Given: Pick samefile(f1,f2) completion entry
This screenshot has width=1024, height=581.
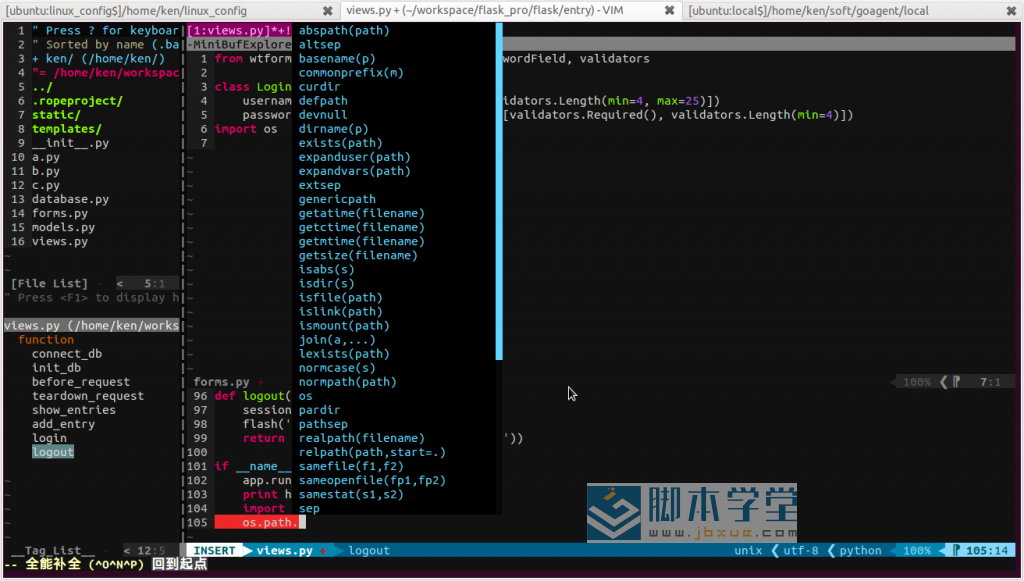Looking at the screenshot, I should (351, 466).
